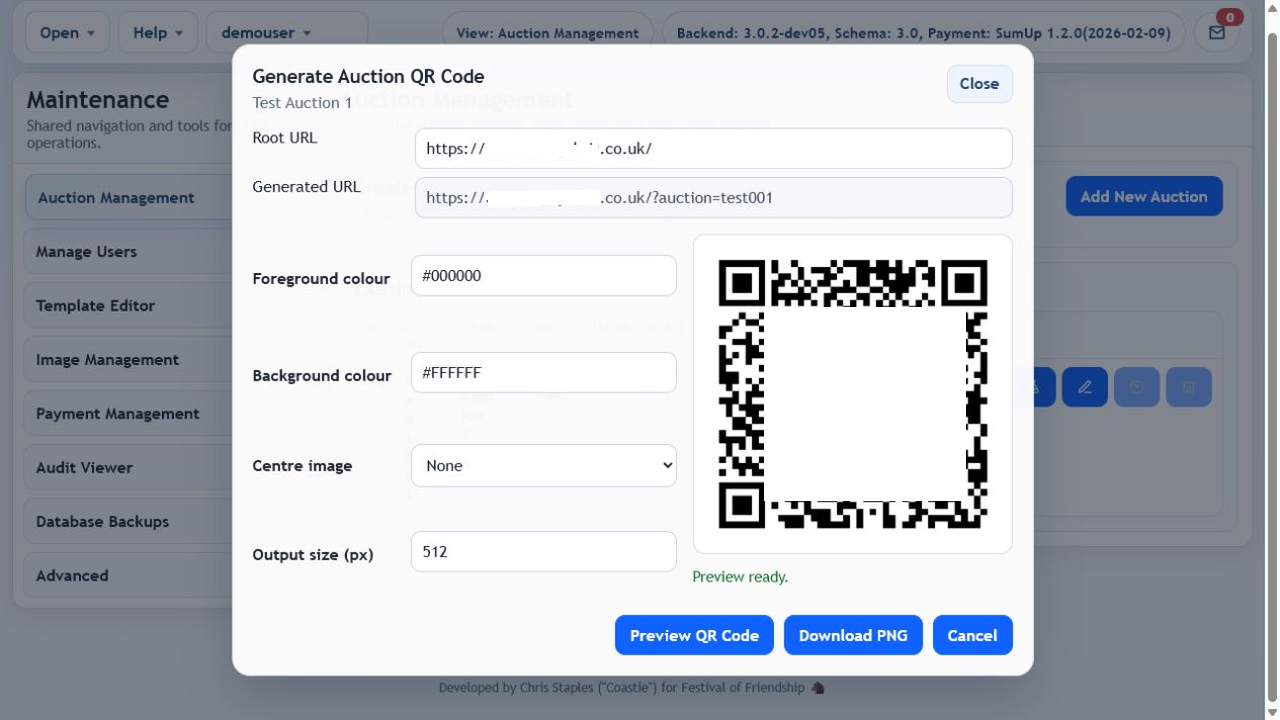
Task: Open Manage Users section
Action: (130, 252)
